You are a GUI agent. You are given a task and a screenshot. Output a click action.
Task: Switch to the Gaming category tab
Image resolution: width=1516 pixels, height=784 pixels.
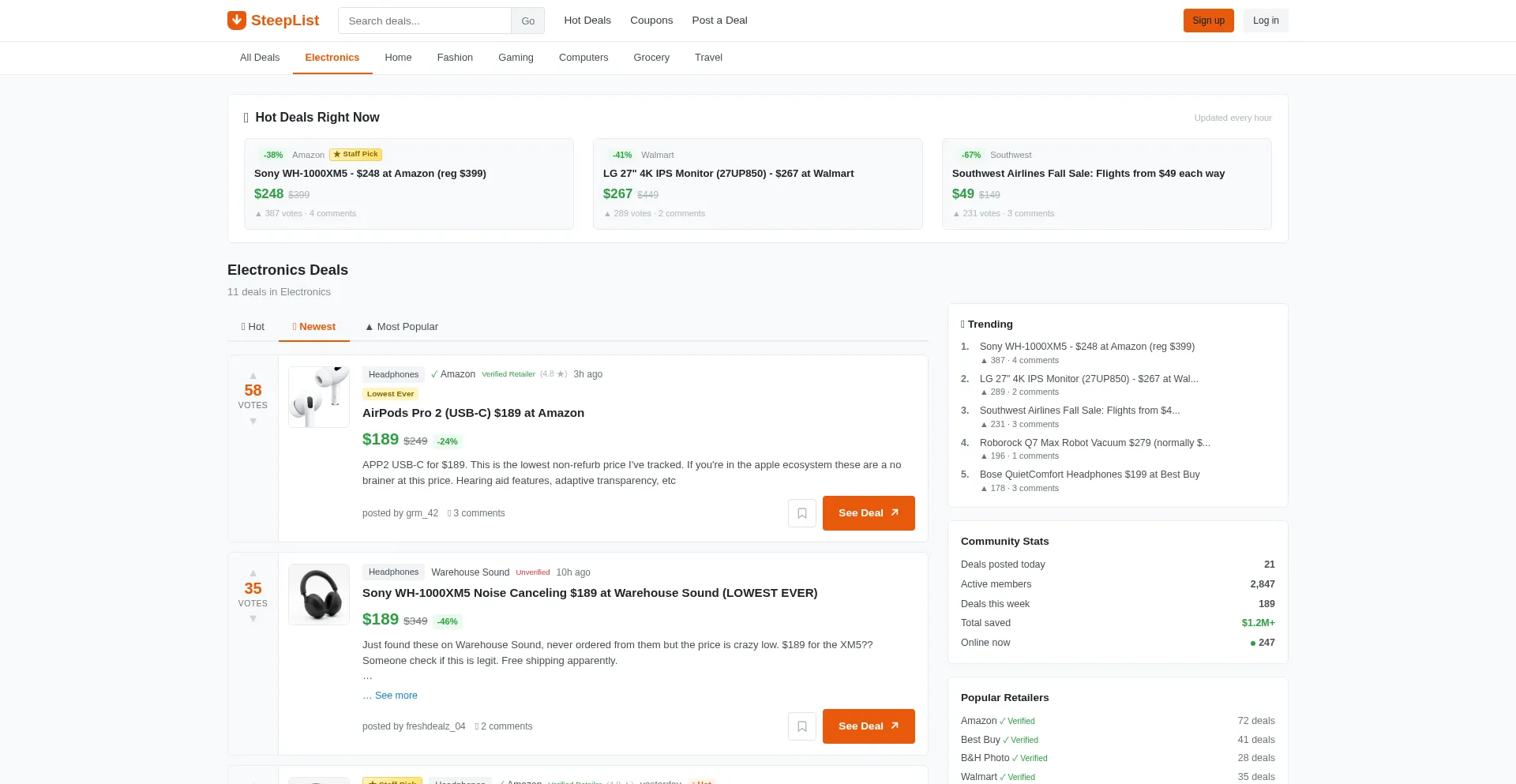tap(516, 58)
